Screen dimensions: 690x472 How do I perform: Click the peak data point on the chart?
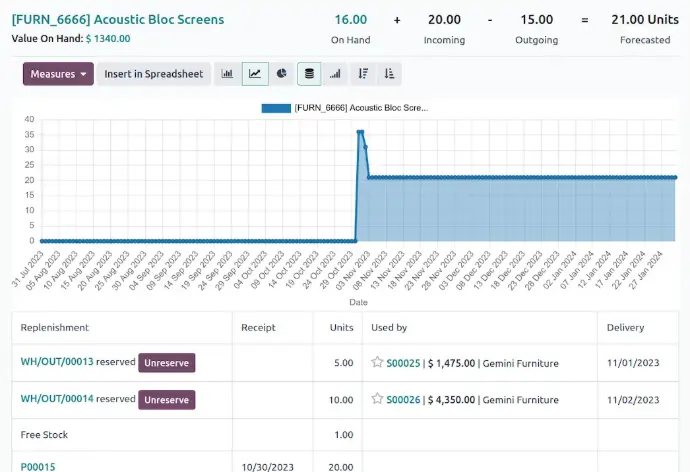click(360, 132)
